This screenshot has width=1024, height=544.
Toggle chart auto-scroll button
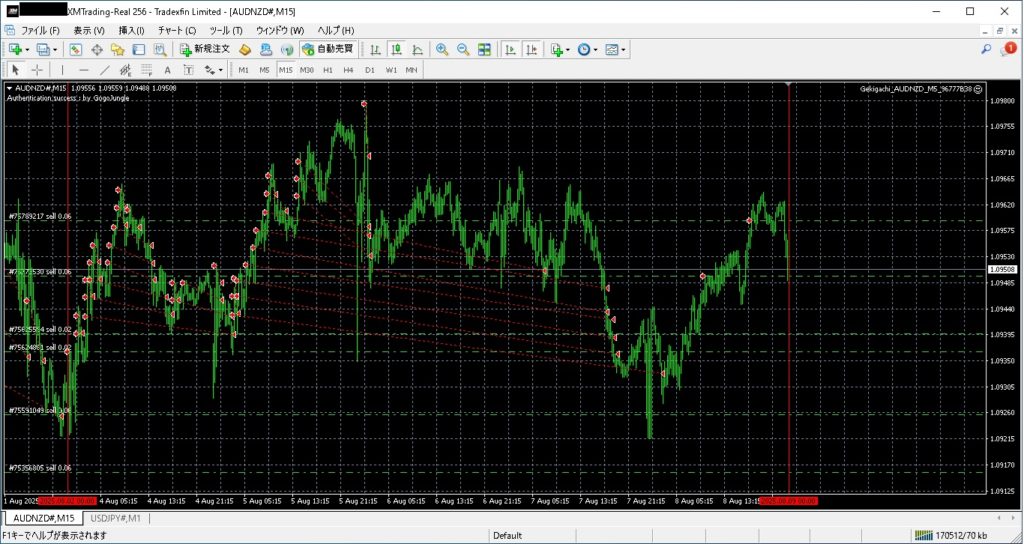[510, 49]
